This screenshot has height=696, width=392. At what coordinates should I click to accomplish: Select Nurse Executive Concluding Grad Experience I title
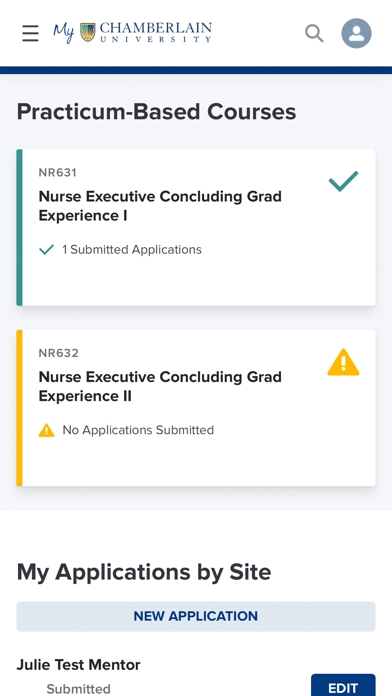160,206
